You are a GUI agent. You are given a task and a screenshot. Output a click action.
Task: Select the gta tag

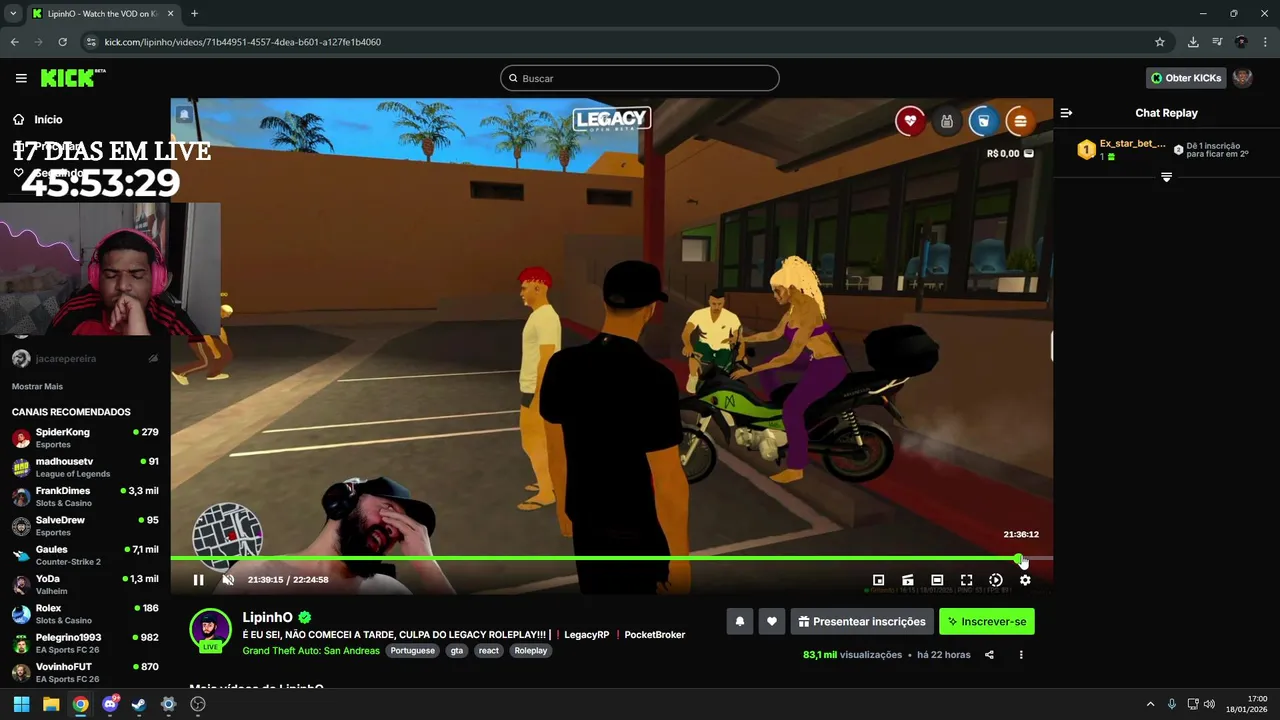457,651
